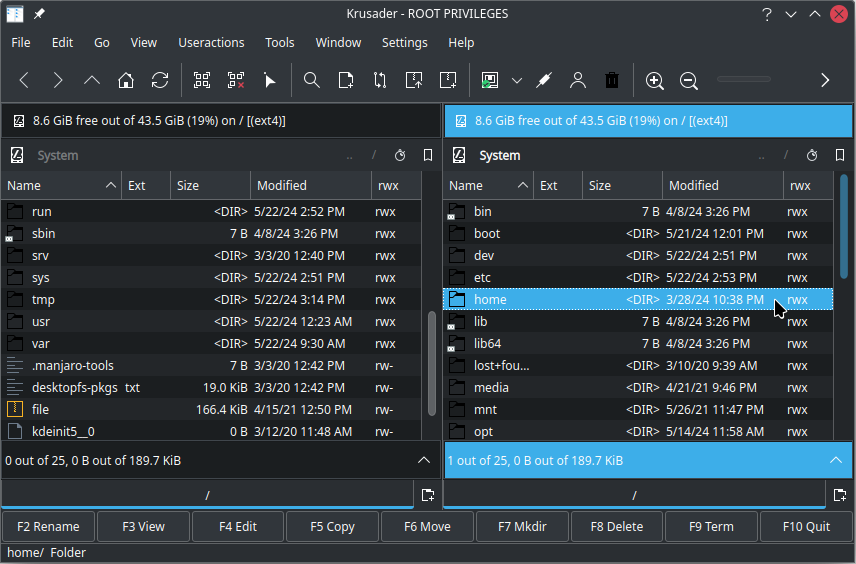Click the trash bin icon in toolbar
Image resolution: width=856 pixels, height=564 pixels.
[612, 81]
